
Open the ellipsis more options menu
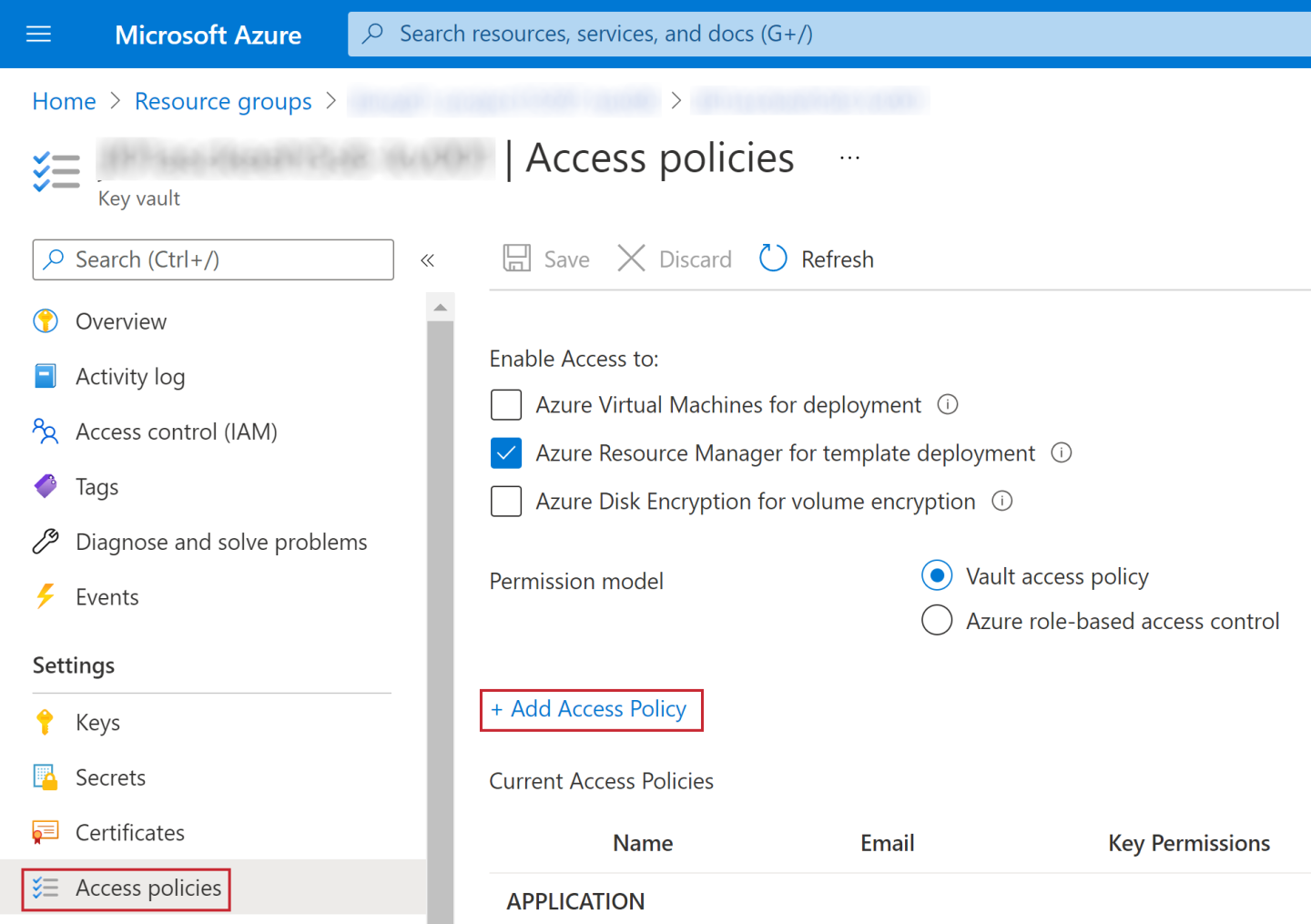tap(849, 157)
